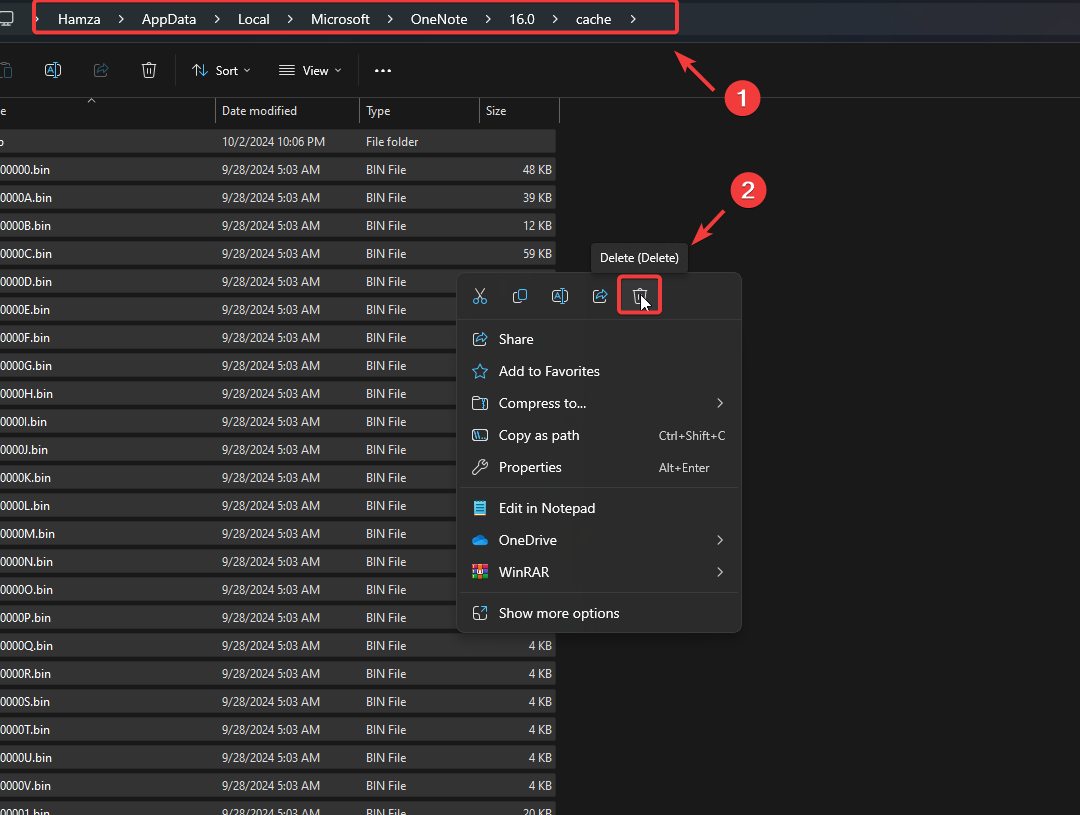Open Properties from context menu

[x=598, y=467]
